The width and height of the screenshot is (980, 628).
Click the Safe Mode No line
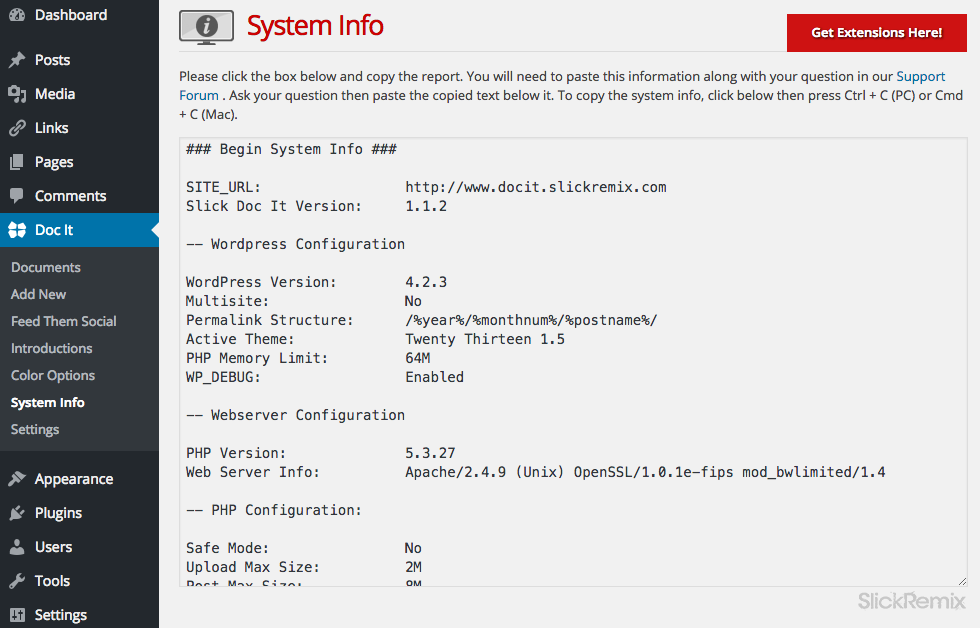[304, 548]
